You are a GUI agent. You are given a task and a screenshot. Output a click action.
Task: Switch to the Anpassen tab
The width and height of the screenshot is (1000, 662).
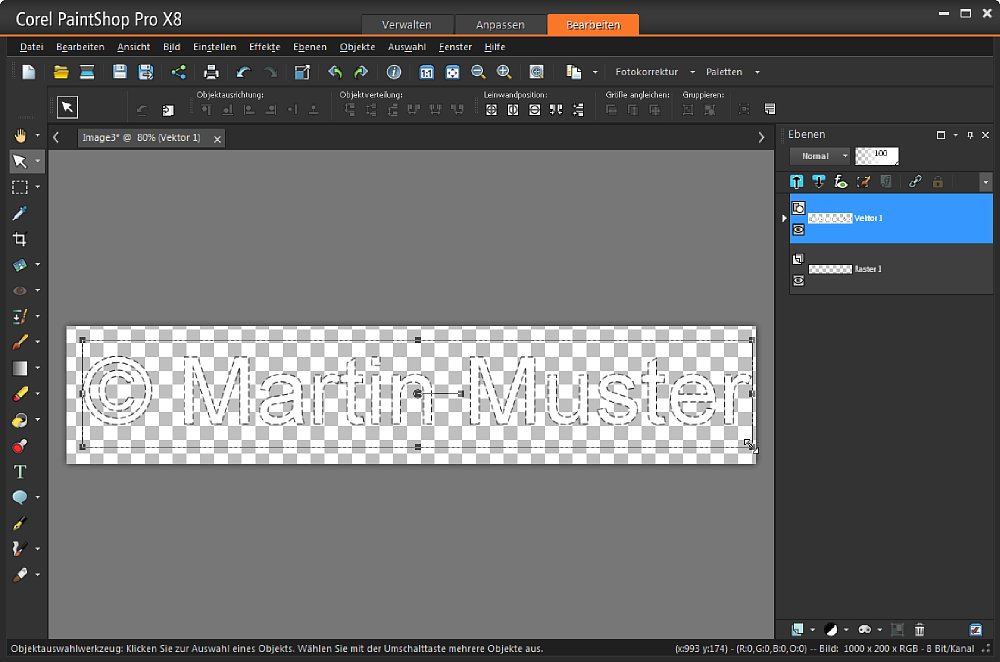click(x=500, y=24)
